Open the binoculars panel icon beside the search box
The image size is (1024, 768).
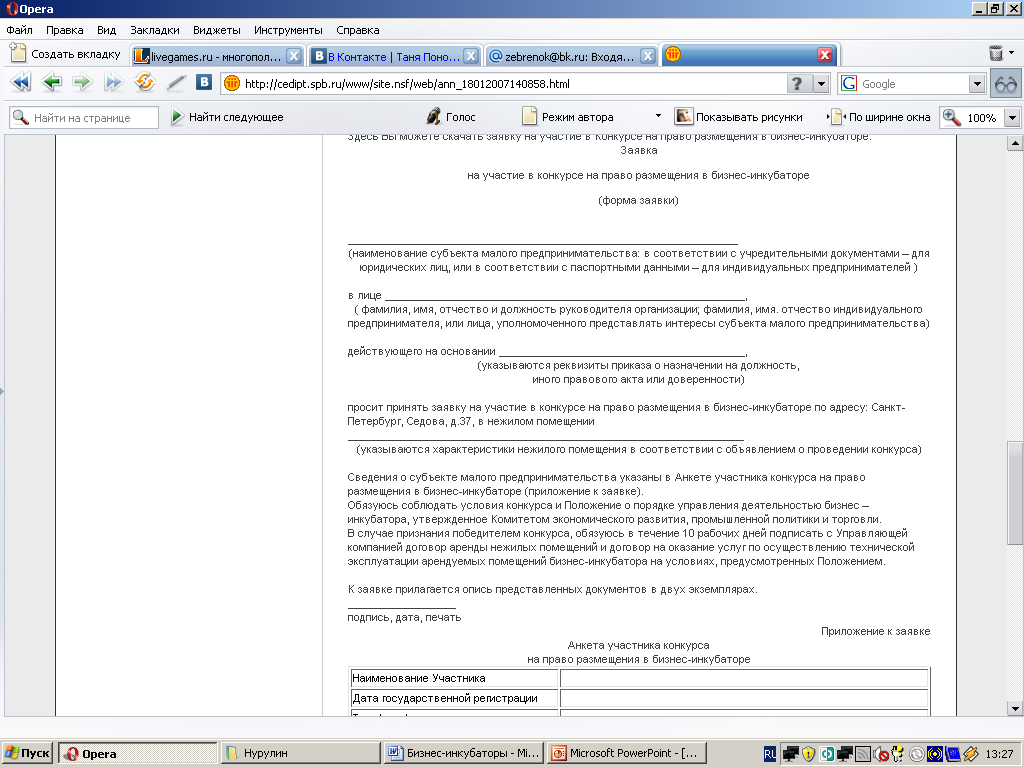click(1006, 84)
